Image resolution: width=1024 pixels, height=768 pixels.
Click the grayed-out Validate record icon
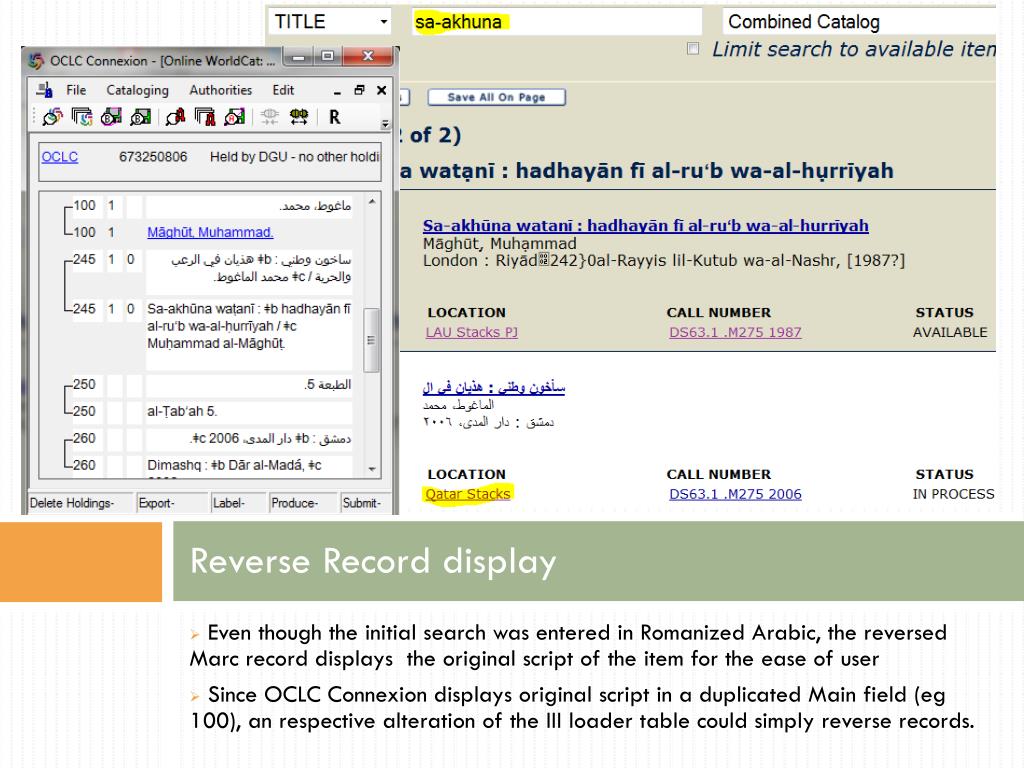pos(269,117)
